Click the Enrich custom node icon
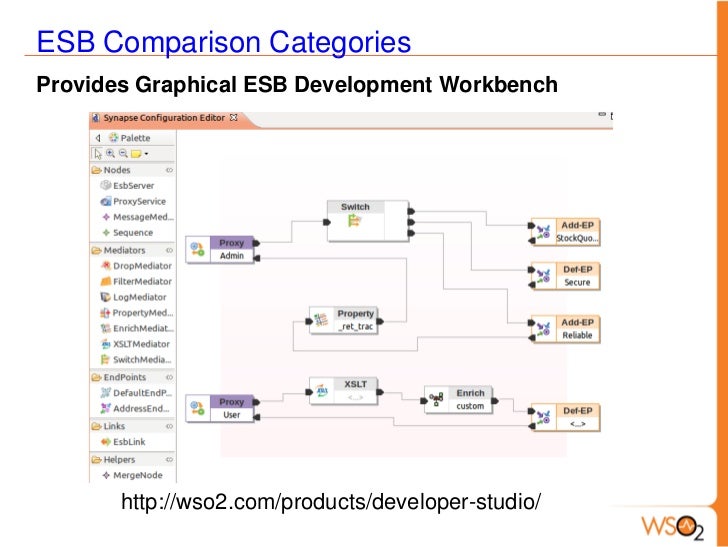728x547 pixels. (436, 399)
